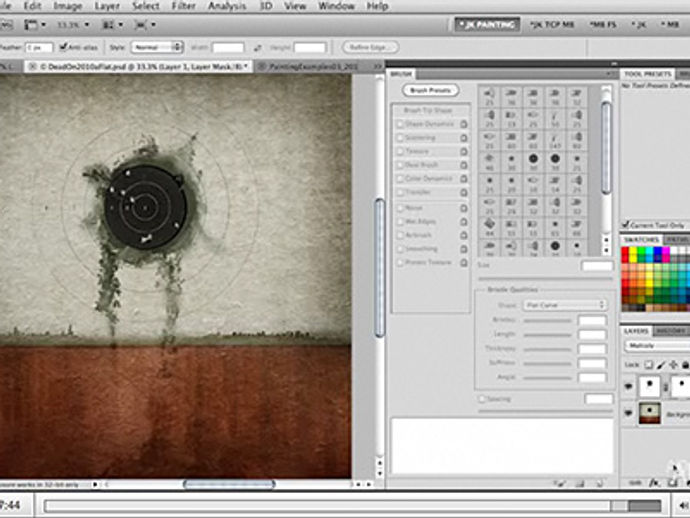
Task: Click the Brush Presets button
Action: 430,90
